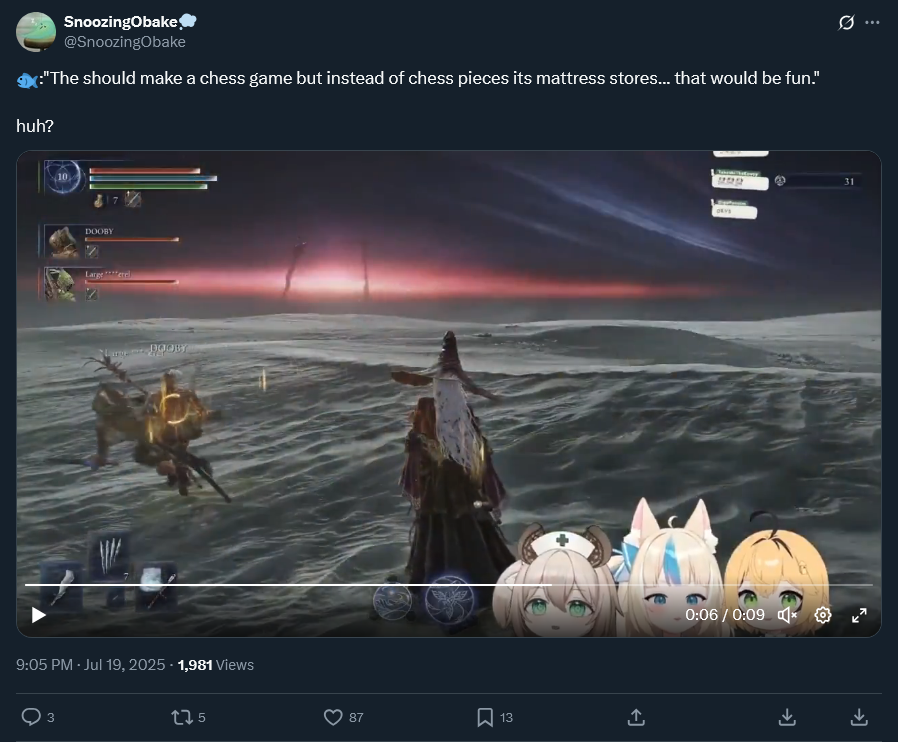Open the three-dot more options menu
The image size is (898, 742).
tap(872, 22)
